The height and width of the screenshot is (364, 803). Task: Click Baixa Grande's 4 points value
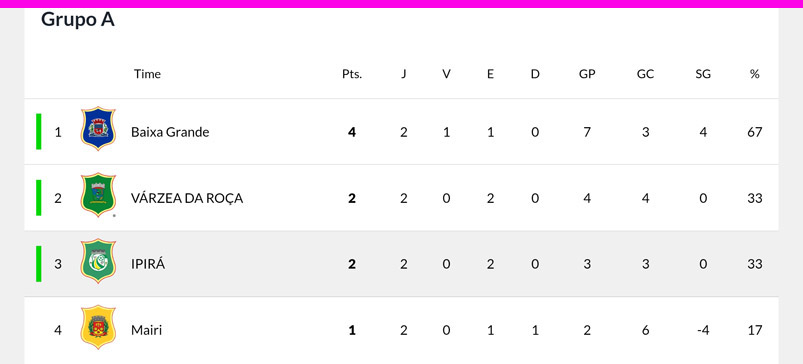[352, 132]
